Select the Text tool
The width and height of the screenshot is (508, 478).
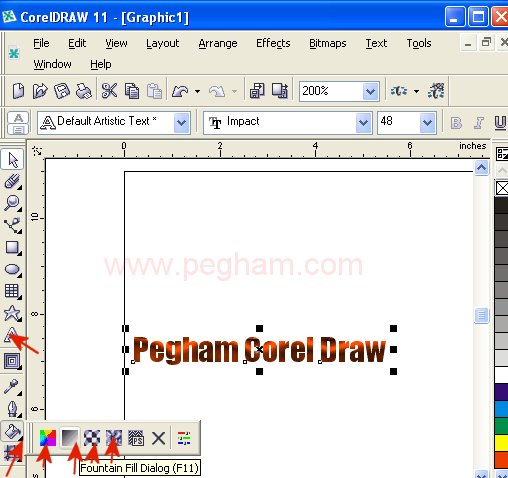[12, 335]
